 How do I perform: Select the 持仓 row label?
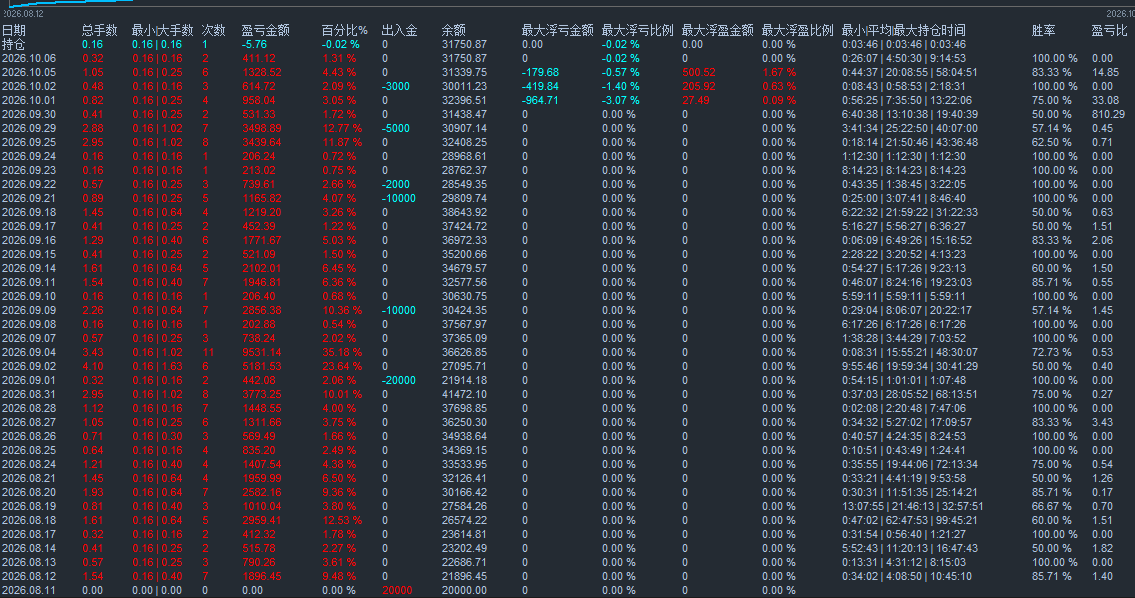click(14, 44)
